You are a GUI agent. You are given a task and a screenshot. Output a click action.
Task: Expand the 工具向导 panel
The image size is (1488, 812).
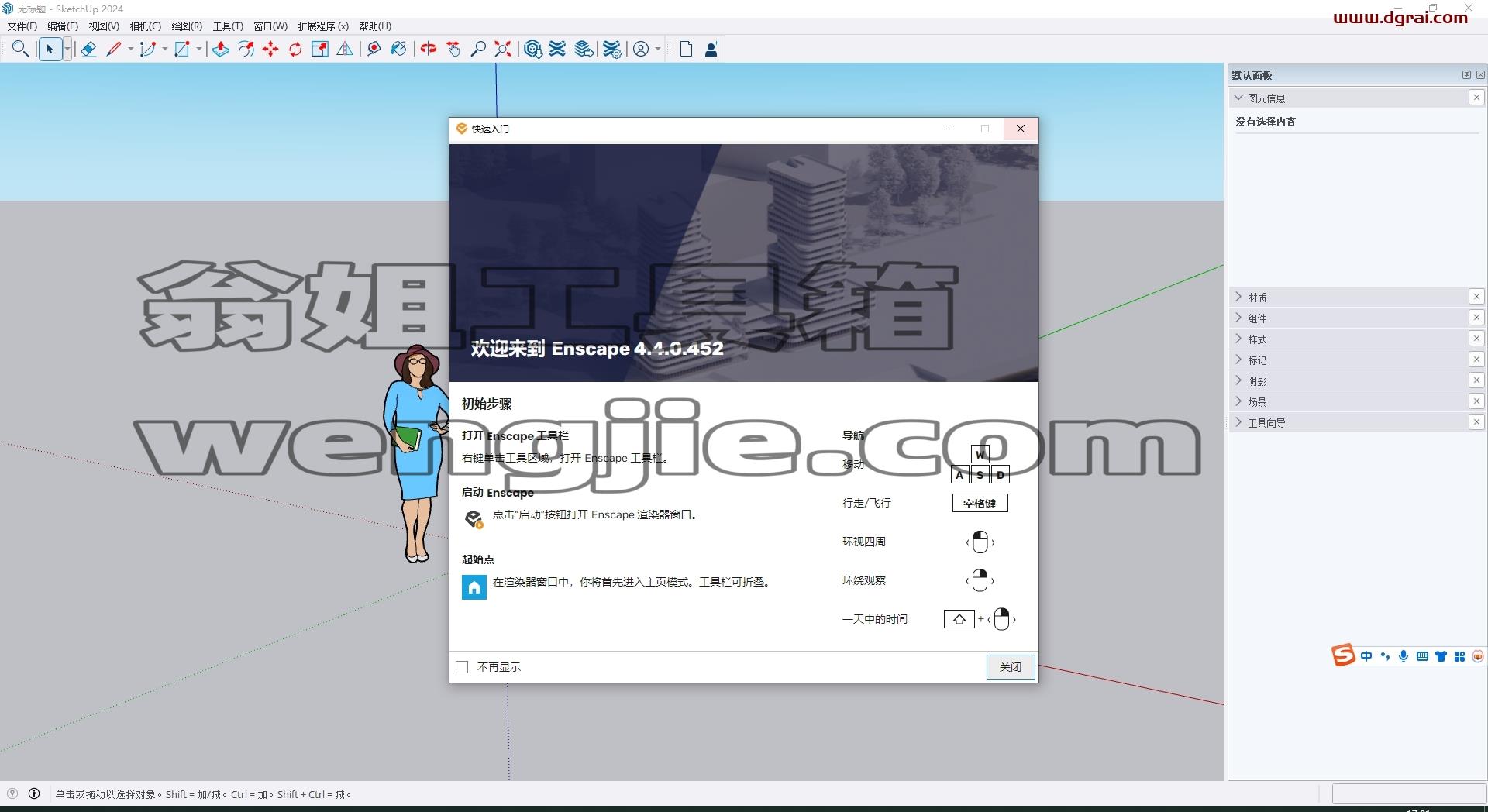[1238, 422]
